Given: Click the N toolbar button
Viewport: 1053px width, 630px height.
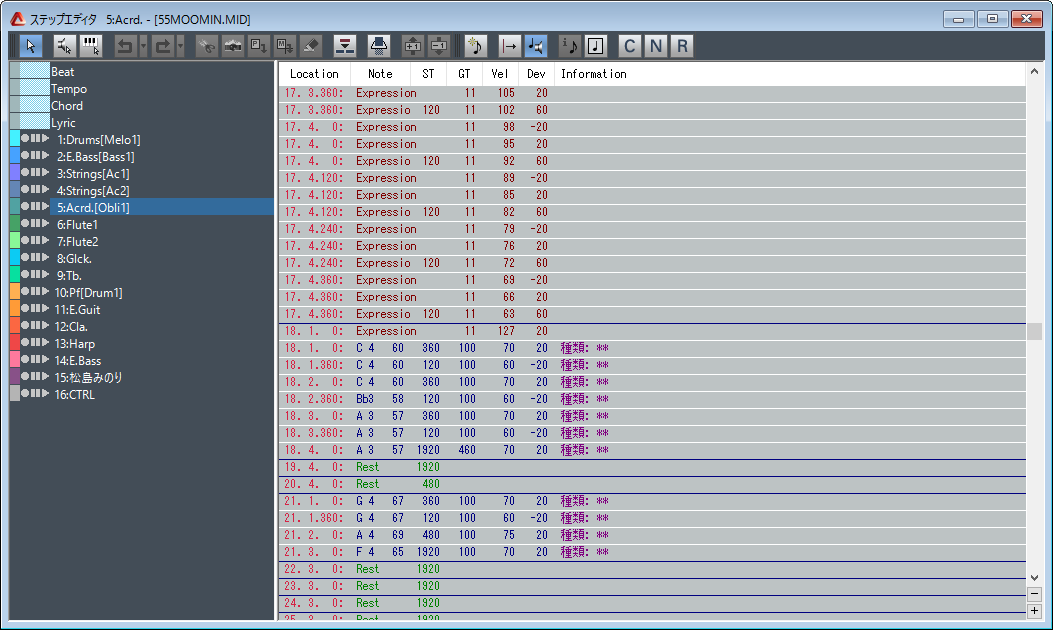Looking at the screenshot, I should pos(655,46).
